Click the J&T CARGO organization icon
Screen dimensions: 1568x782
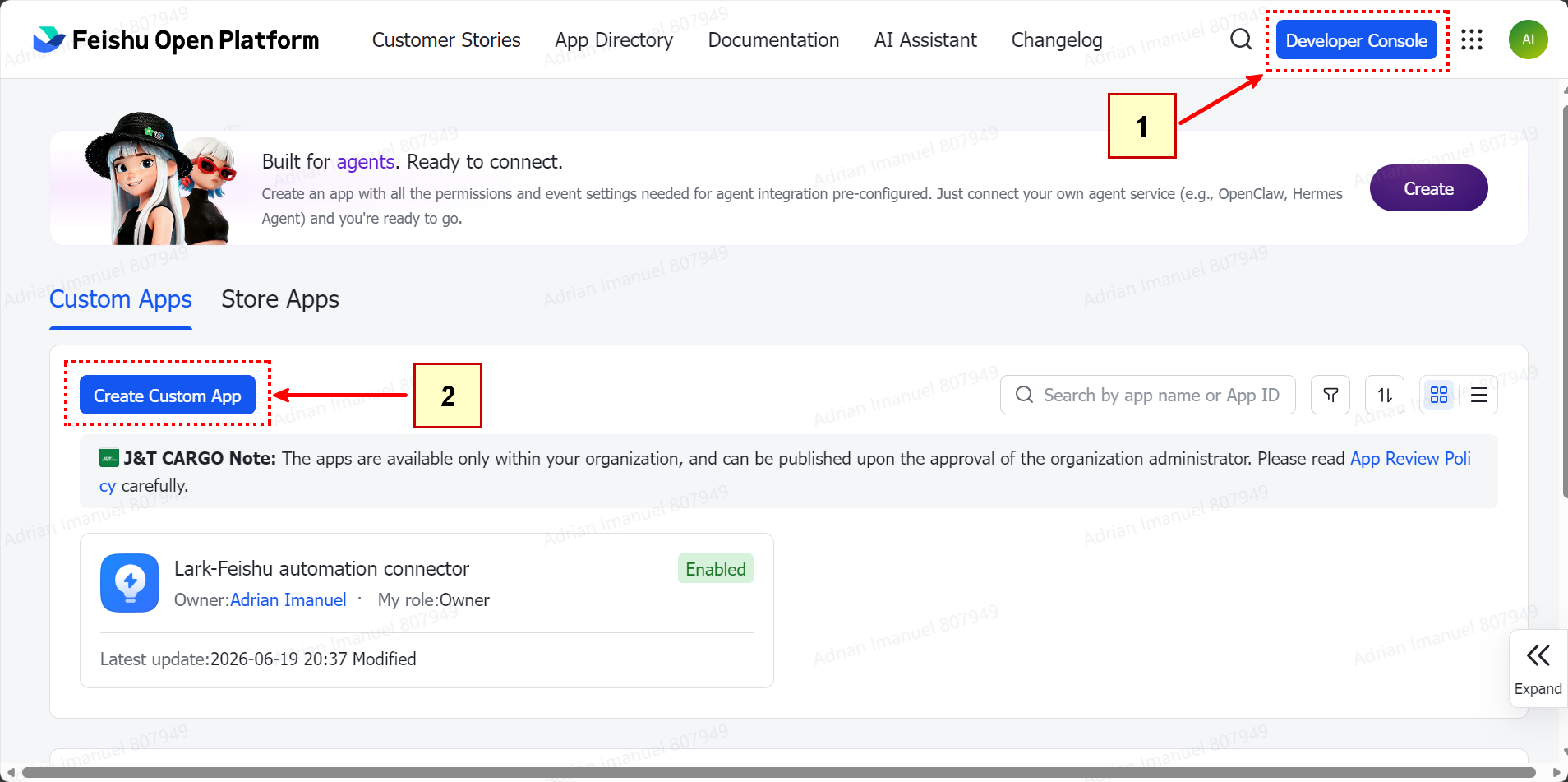click(108, 458)
